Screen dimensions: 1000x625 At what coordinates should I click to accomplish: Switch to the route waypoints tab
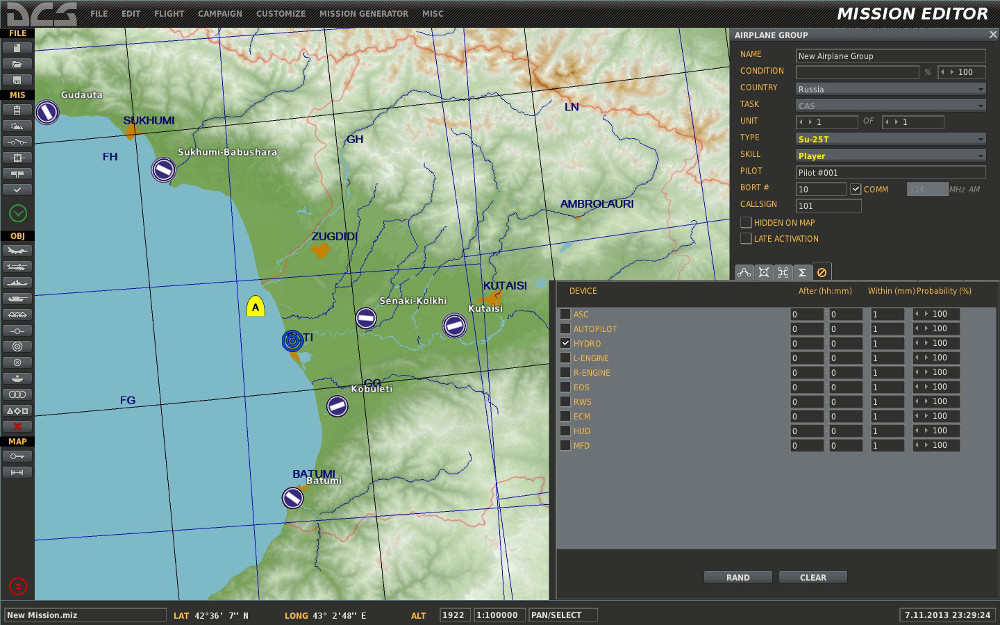tap(744, 272)
